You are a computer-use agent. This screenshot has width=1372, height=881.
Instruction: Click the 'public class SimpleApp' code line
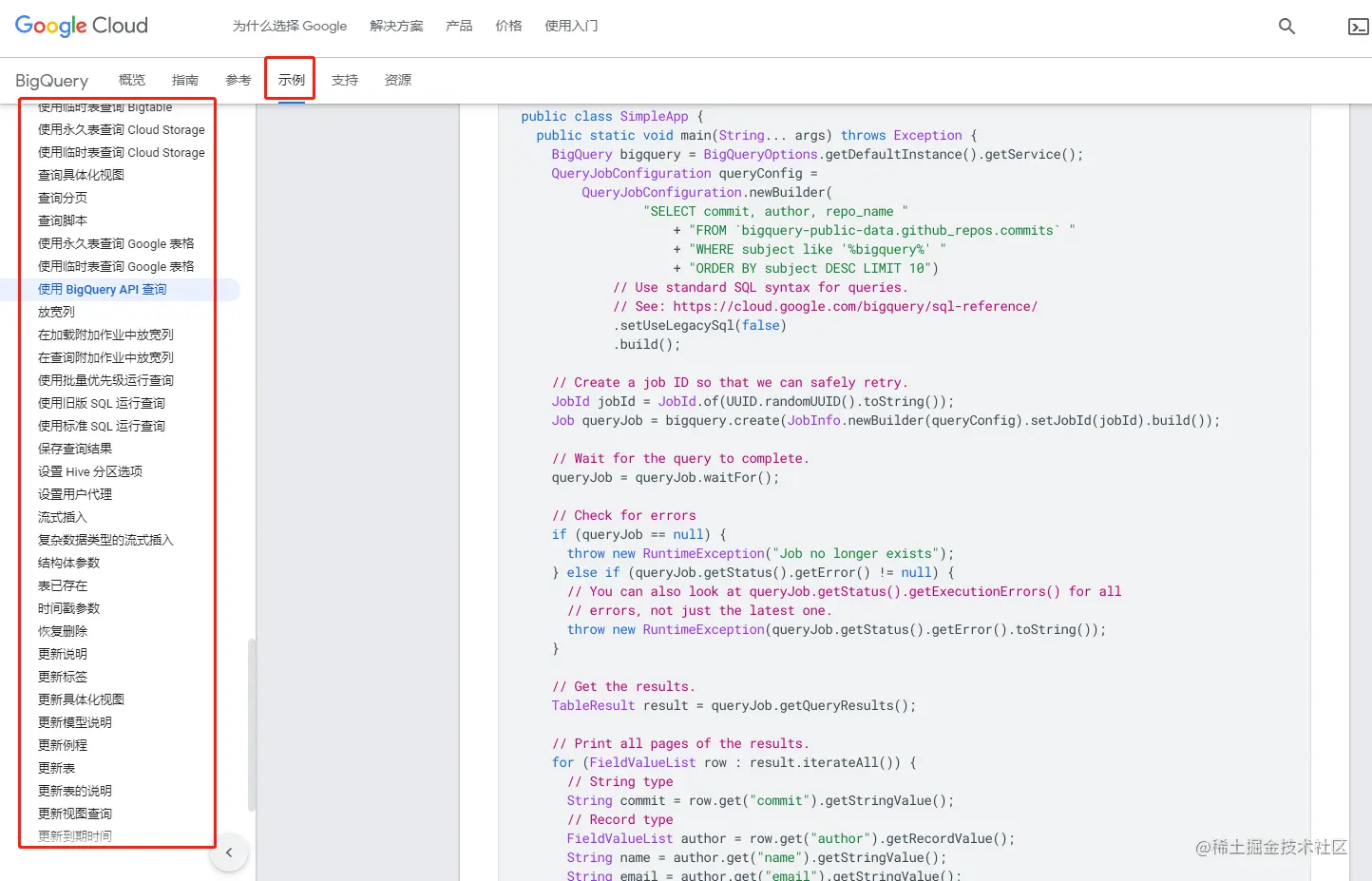click(x=612, y=116)
